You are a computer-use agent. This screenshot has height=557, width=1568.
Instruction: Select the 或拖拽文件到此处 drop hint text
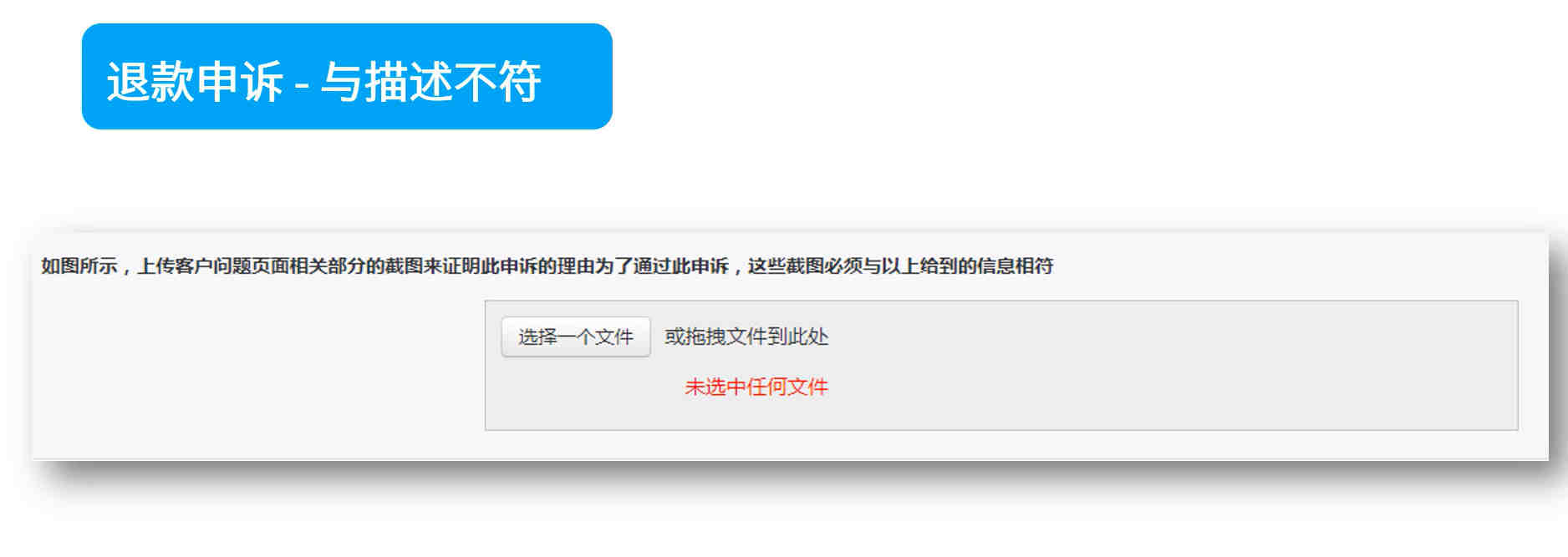pyautogui.click(x=746, y=337)
